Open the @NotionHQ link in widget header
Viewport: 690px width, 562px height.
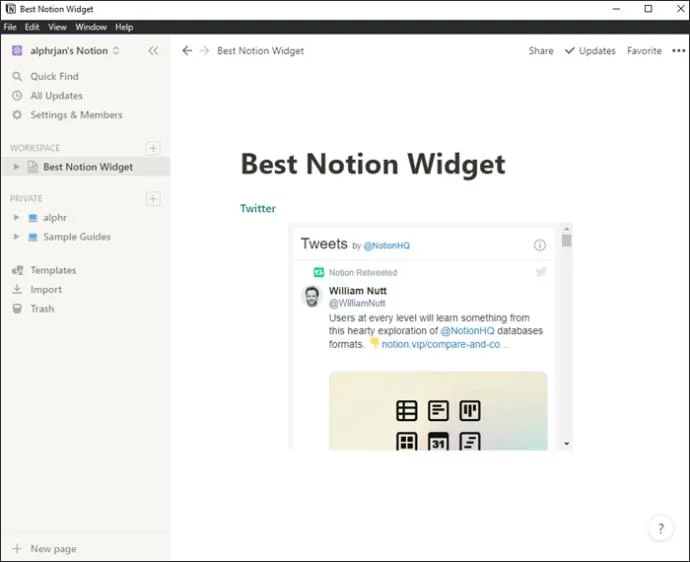(386, 246)
